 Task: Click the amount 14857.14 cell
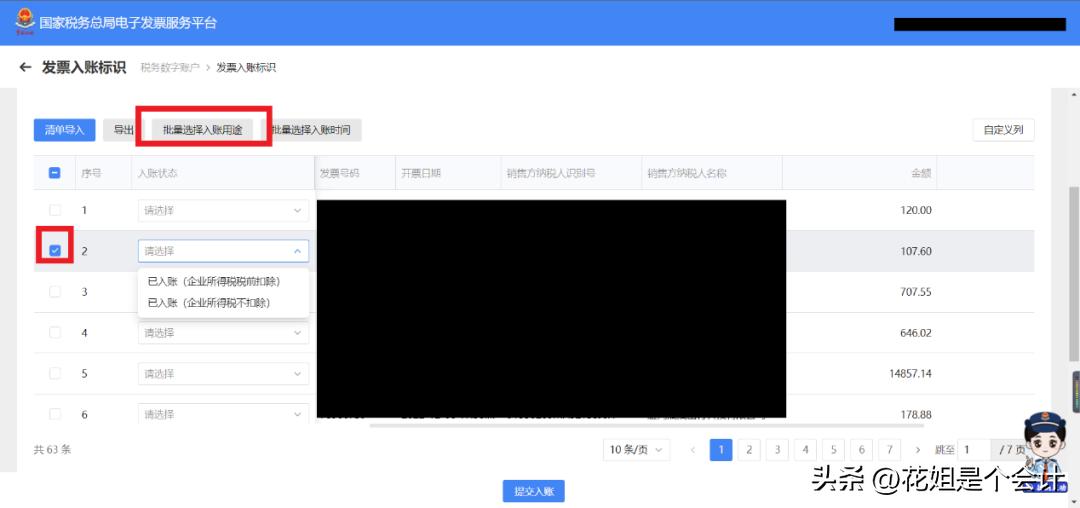(910, 374)
